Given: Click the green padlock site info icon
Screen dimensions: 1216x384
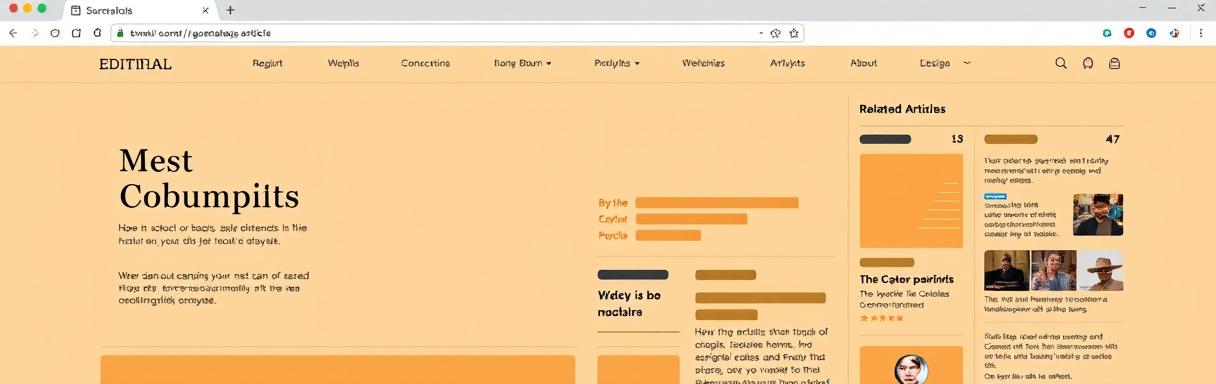Looking at the screenshot, I should click(x=119, y=33).
